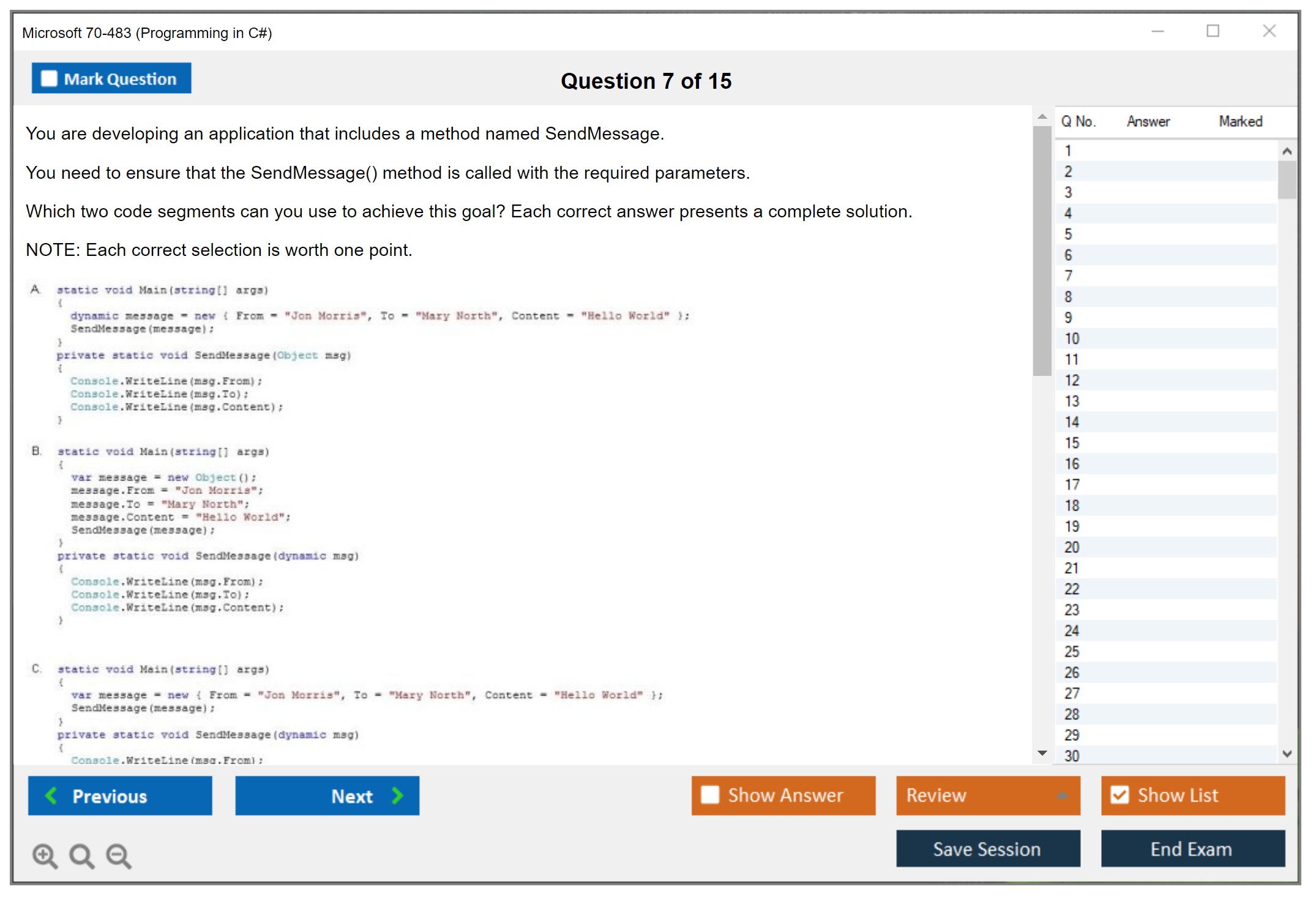Tick the Mark Question checkbox
The height and width of the screenshot is (900, 1316).
tap(49, 78)
